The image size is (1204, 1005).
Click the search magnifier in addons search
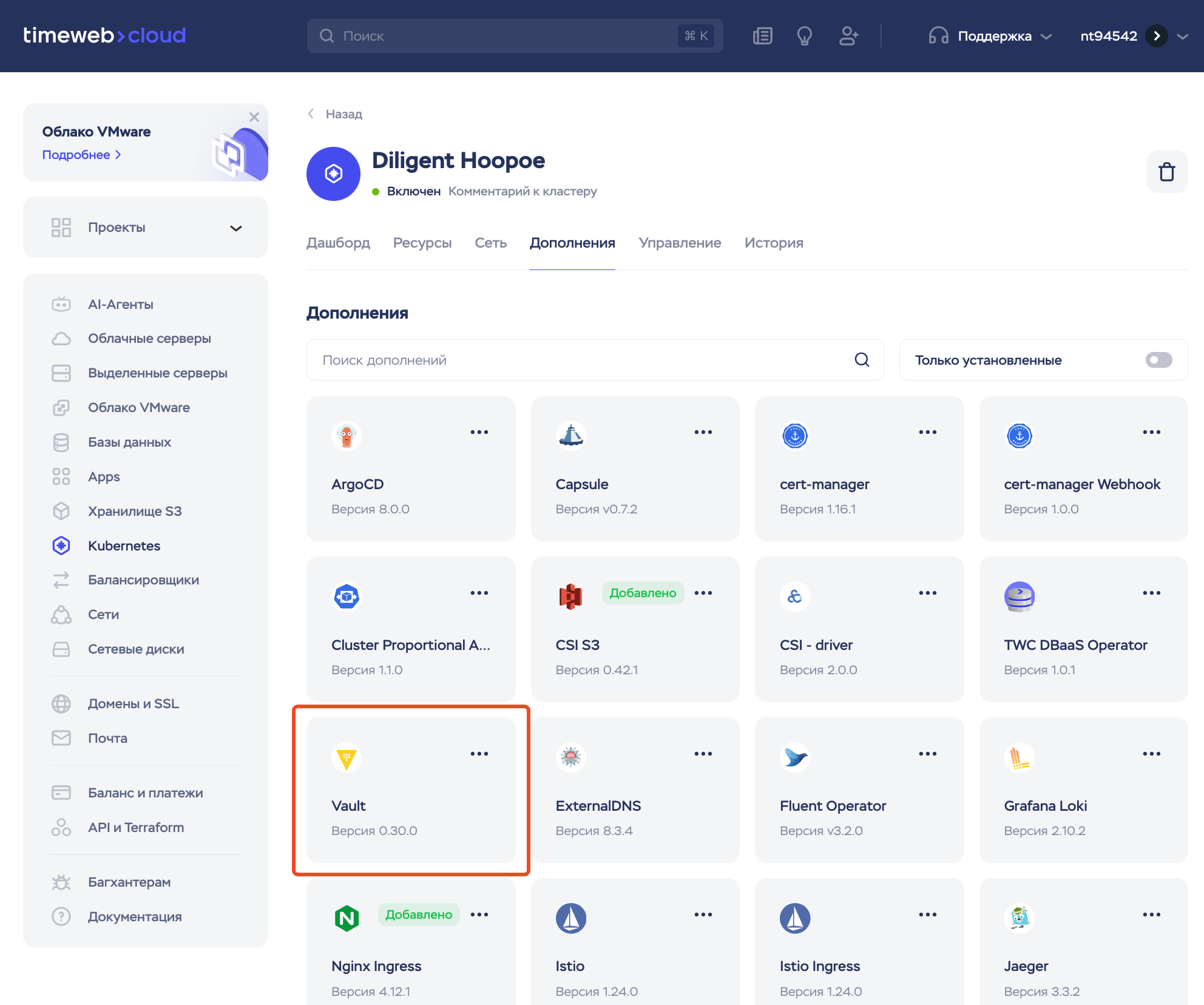click(x=862, y=360)
